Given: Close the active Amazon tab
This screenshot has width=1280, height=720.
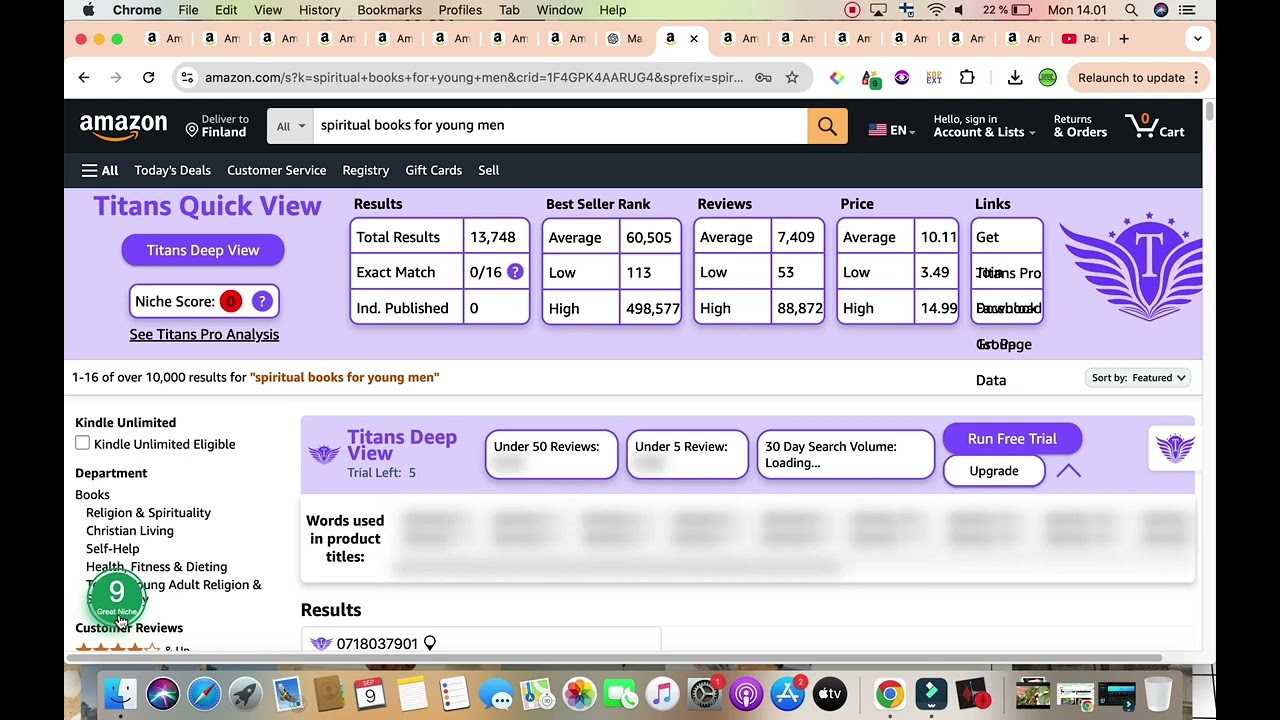Looking at the screenshot, I should click(x=694, y=39).
